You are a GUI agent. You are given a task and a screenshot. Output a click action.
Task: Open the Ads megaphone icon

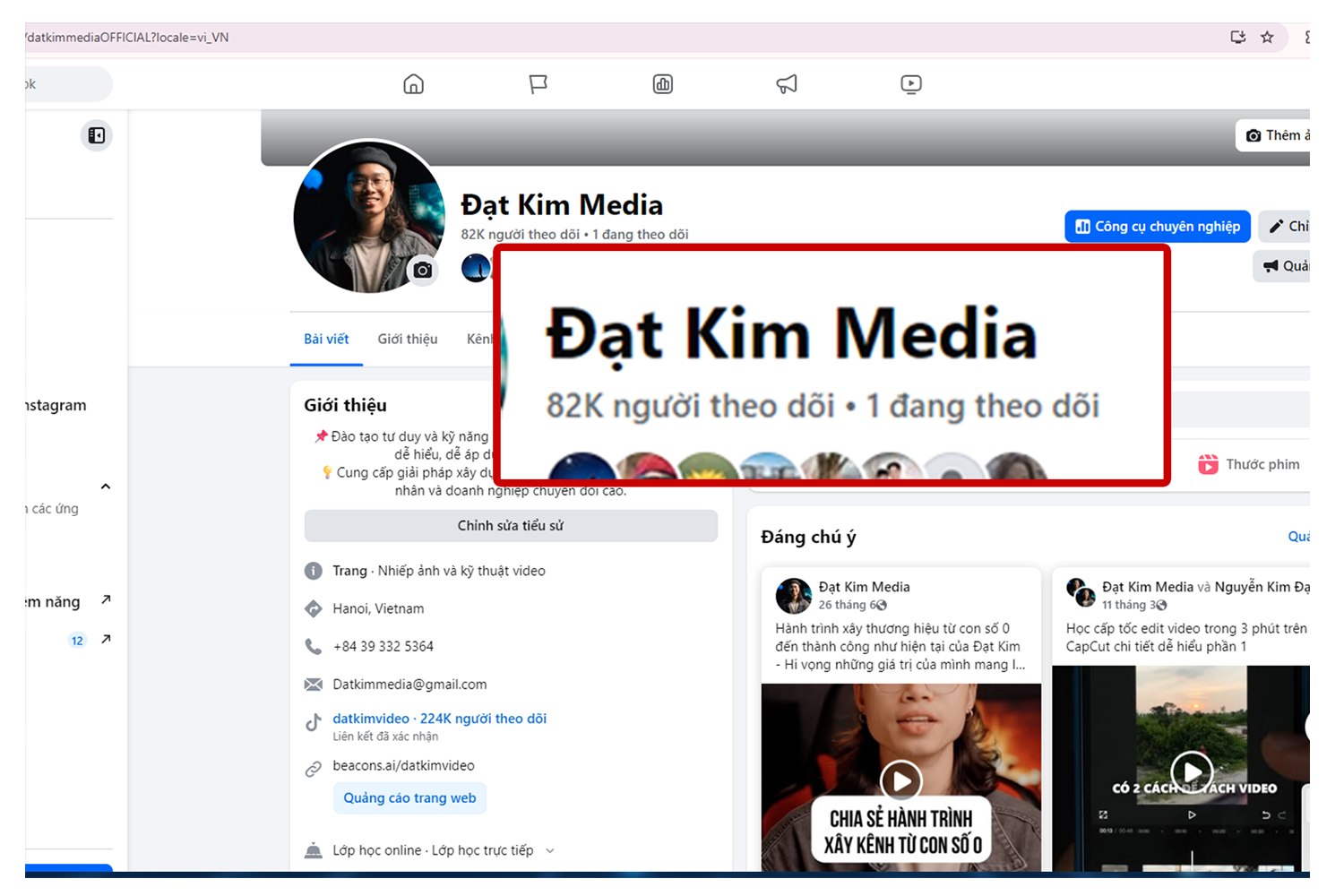point(787,84)
